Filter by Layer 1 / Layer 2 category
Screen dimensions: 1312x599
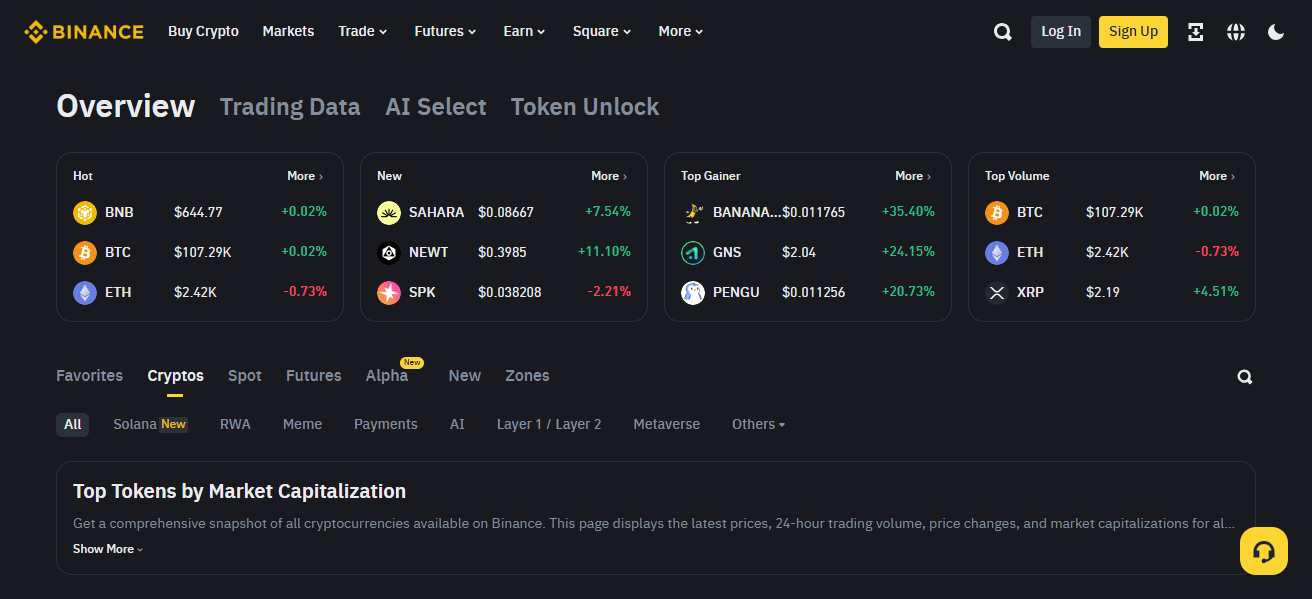549,424
